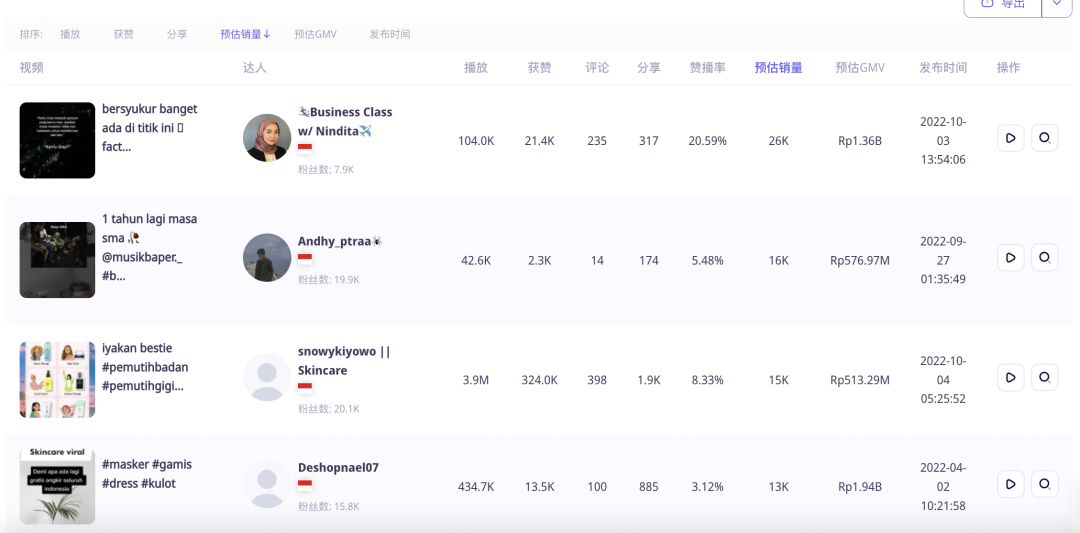Open the Skincare viral video thumbnail
Viewport: 1080px width, 533px height.
click(57, 486)
